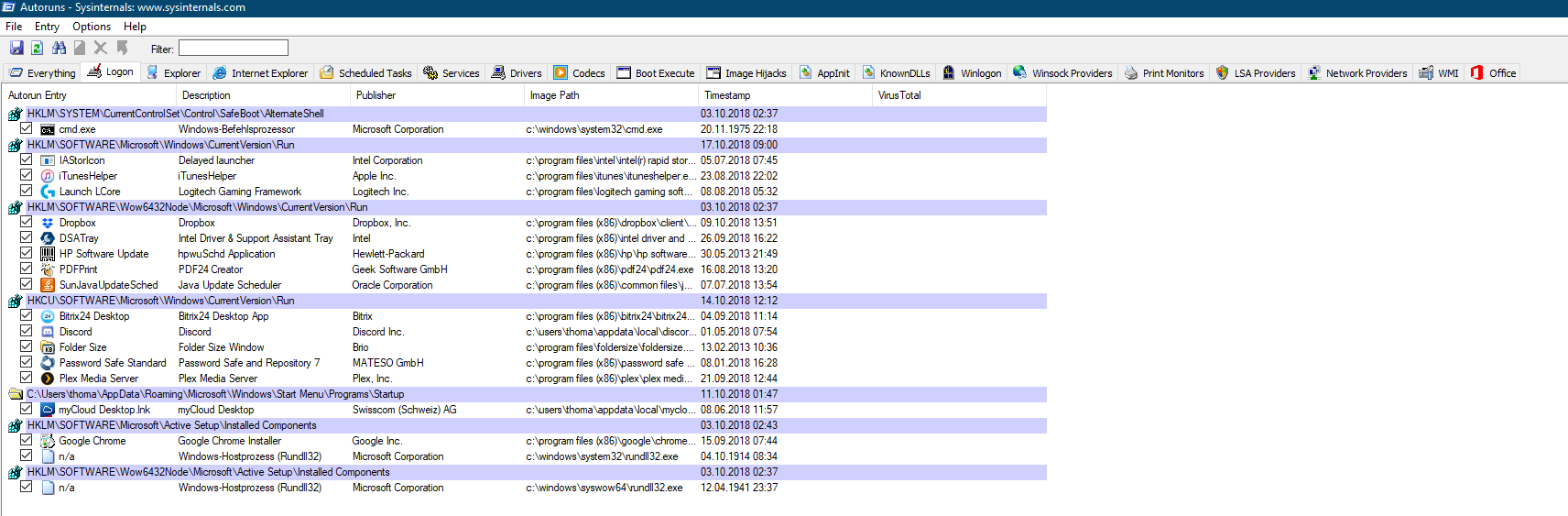Click the Folder Size entry icon
1568x516 pixels.
tap(48, 347)
